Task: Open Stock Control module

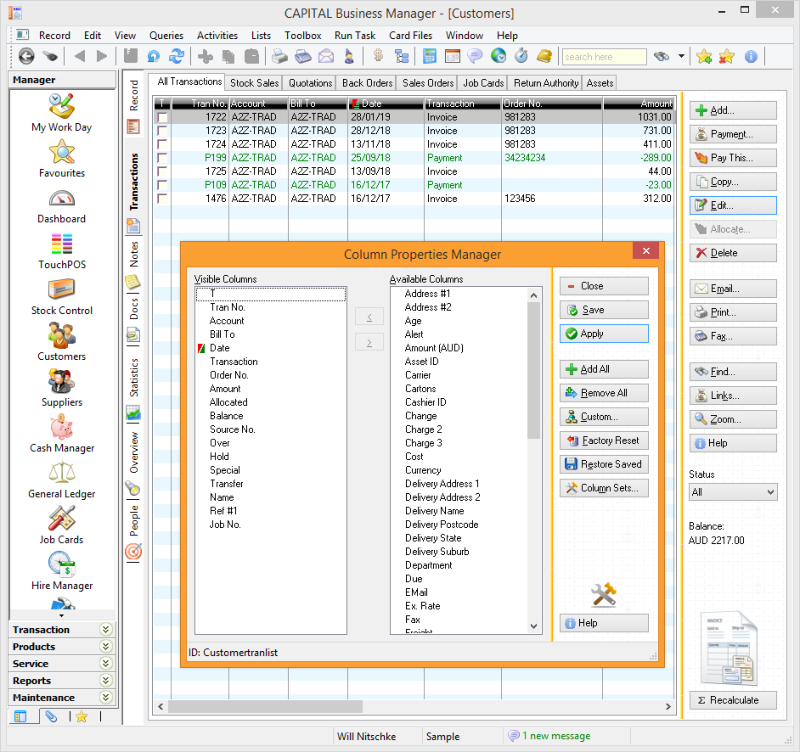Action: (x=62, y=297)
